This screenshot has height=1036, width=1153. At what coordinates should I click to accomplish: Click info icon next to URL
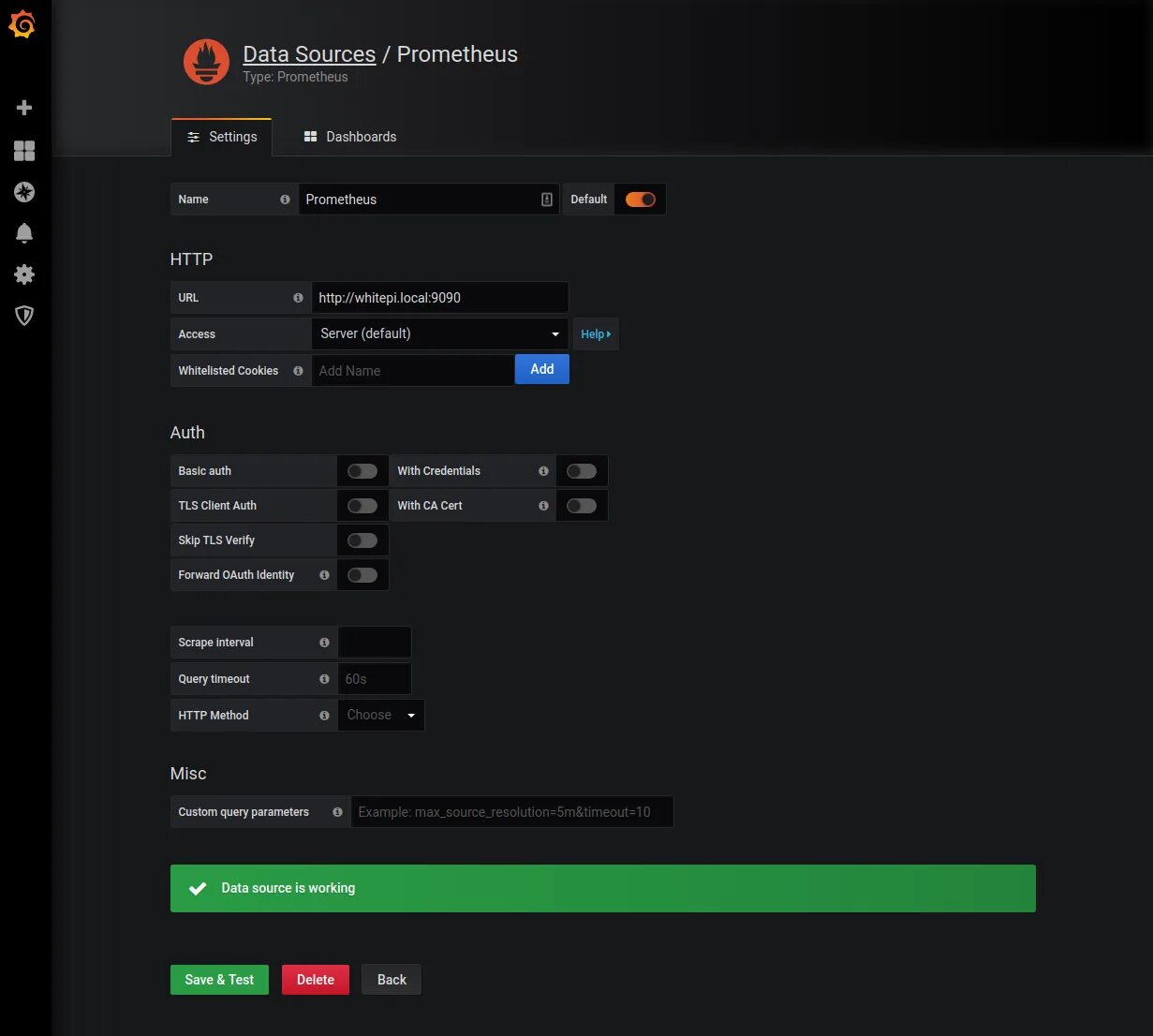pyautogui.click(x=298, y=298)
